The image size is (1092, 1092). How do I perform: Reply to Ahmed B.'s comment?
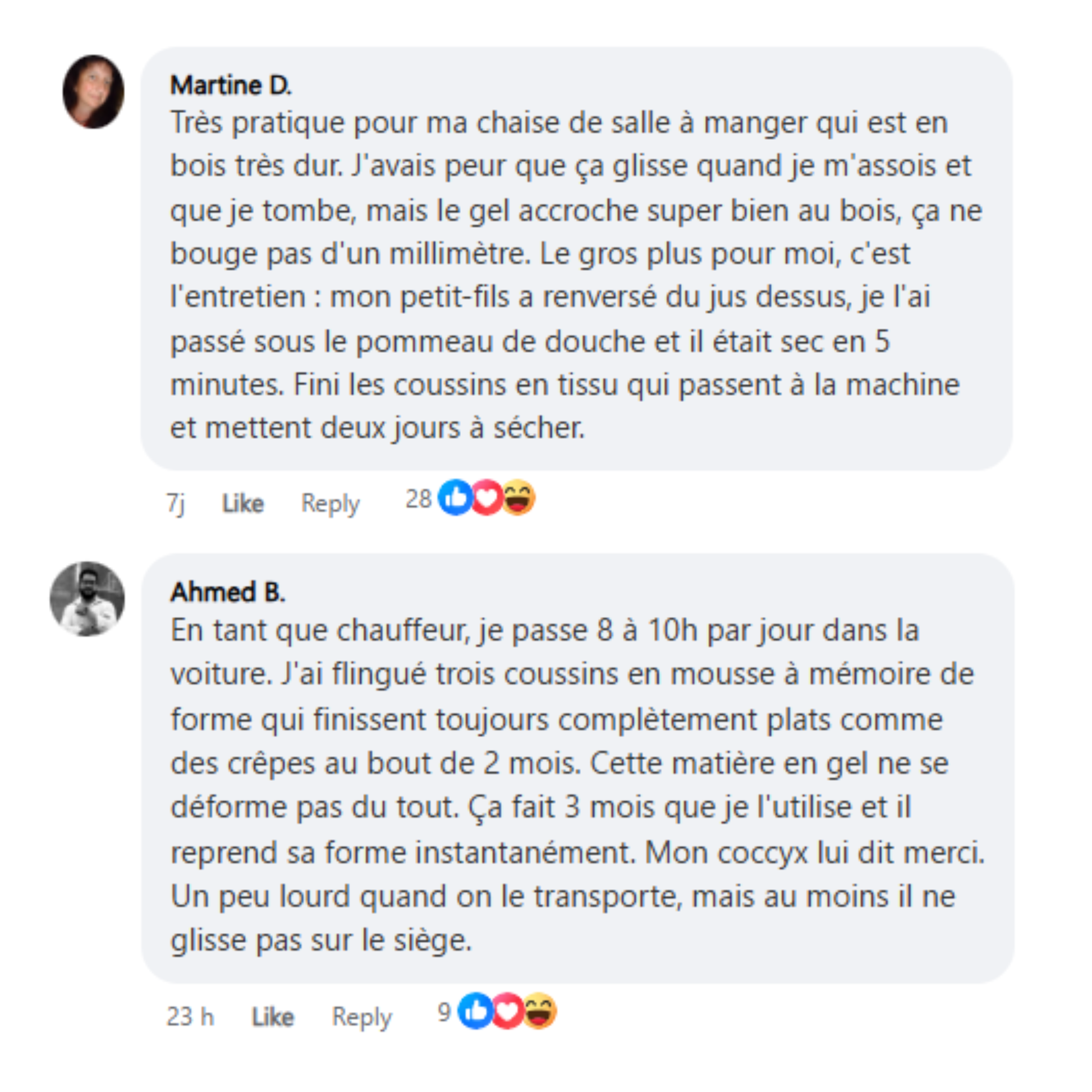(x=362, y=1017)
